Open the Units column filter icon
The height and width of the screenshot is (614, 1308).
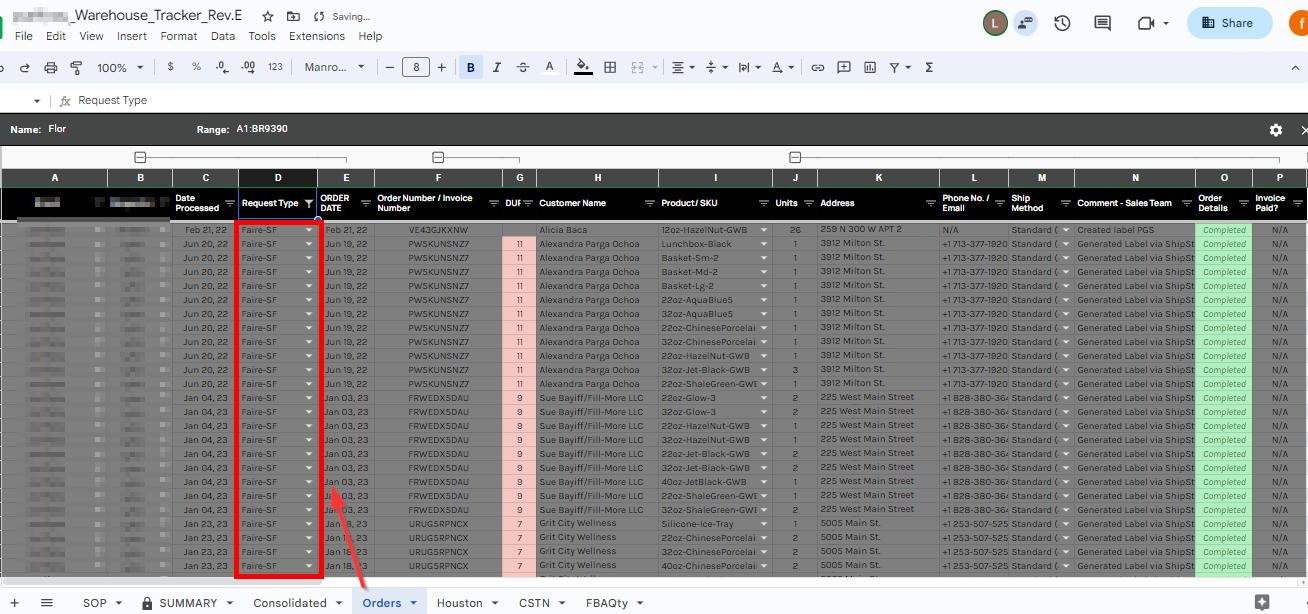click(x=808, y=203)
